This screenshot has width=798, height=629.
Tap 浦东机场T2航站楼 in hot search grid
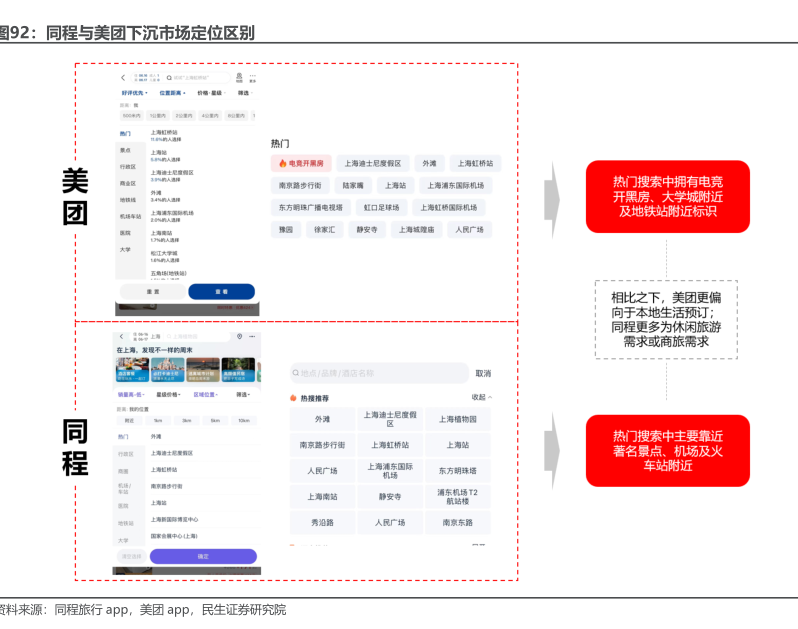(458, 497)
